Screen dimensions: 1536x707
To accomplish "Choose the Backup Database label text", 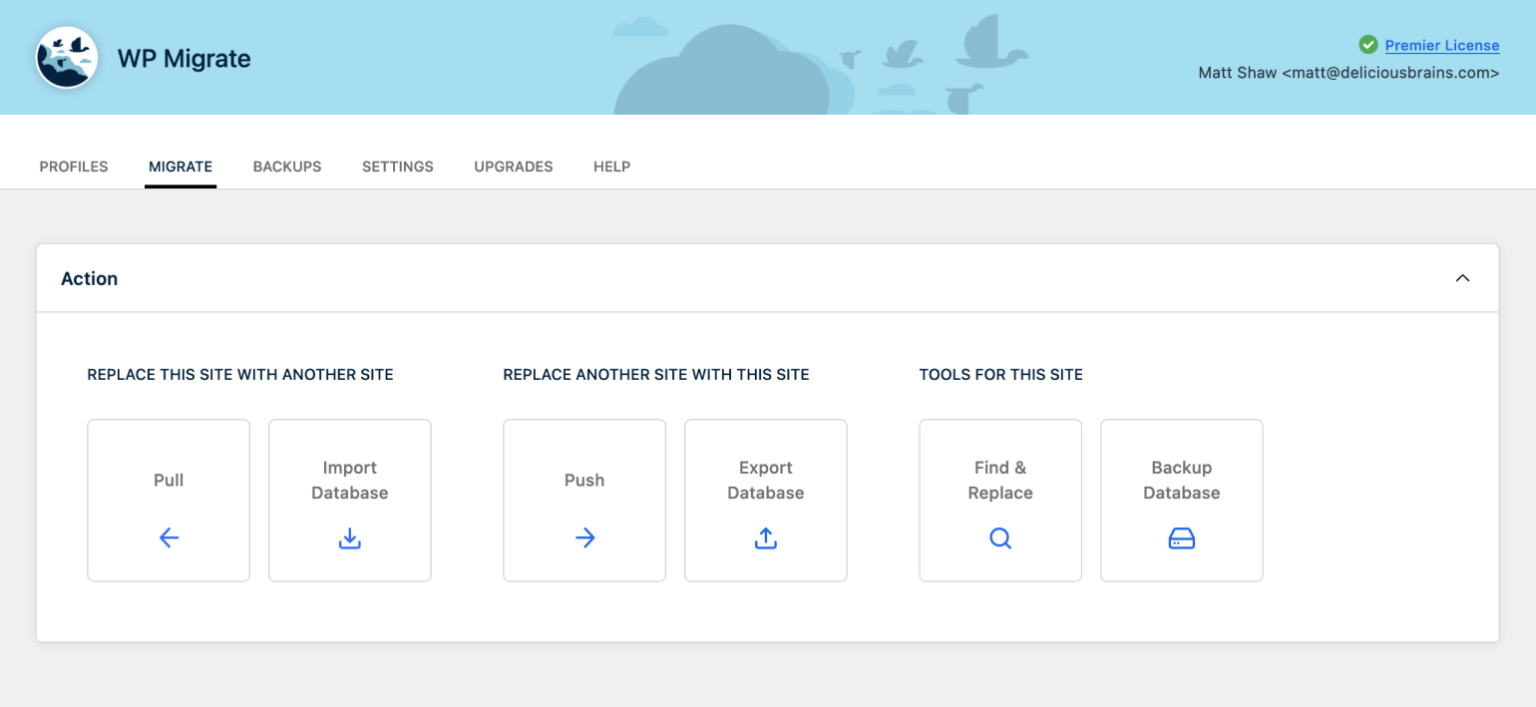I will click(1182, 480).
